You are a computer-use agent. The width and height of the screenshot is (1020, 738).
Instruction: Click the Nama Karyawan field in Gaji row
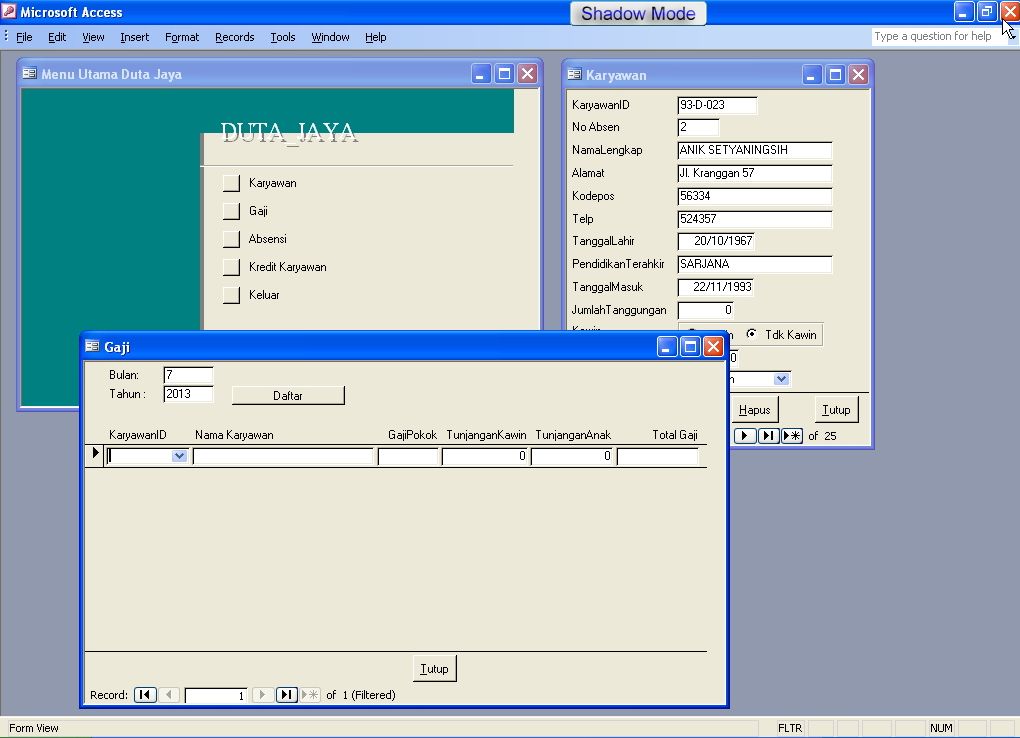coord(283,456)
